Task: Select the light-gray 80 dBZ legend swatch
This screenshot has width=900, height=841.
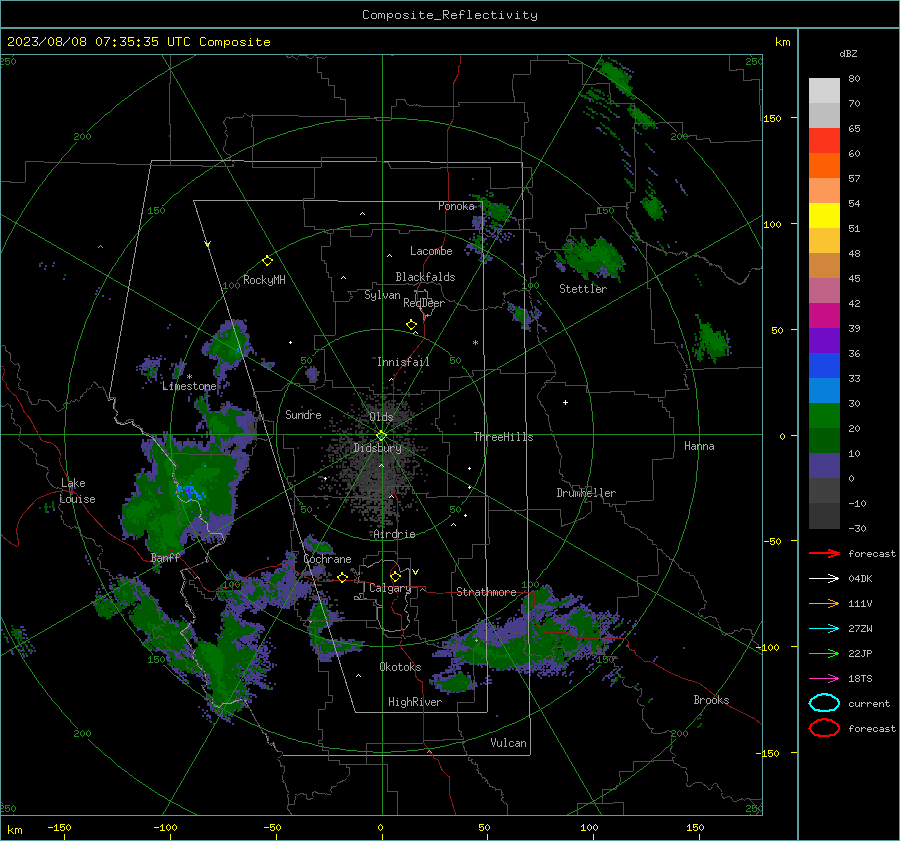Action: coord(824,91)
